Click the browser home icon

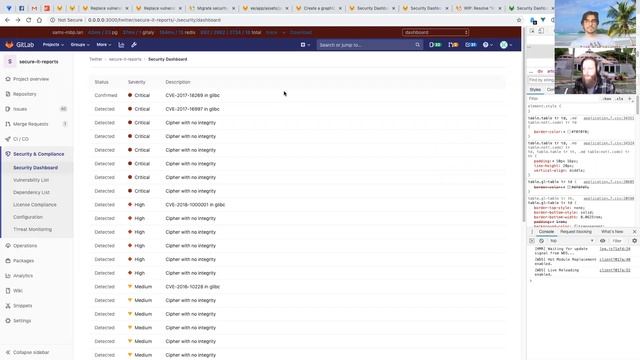pyautogui.click(x=39, y=20)
